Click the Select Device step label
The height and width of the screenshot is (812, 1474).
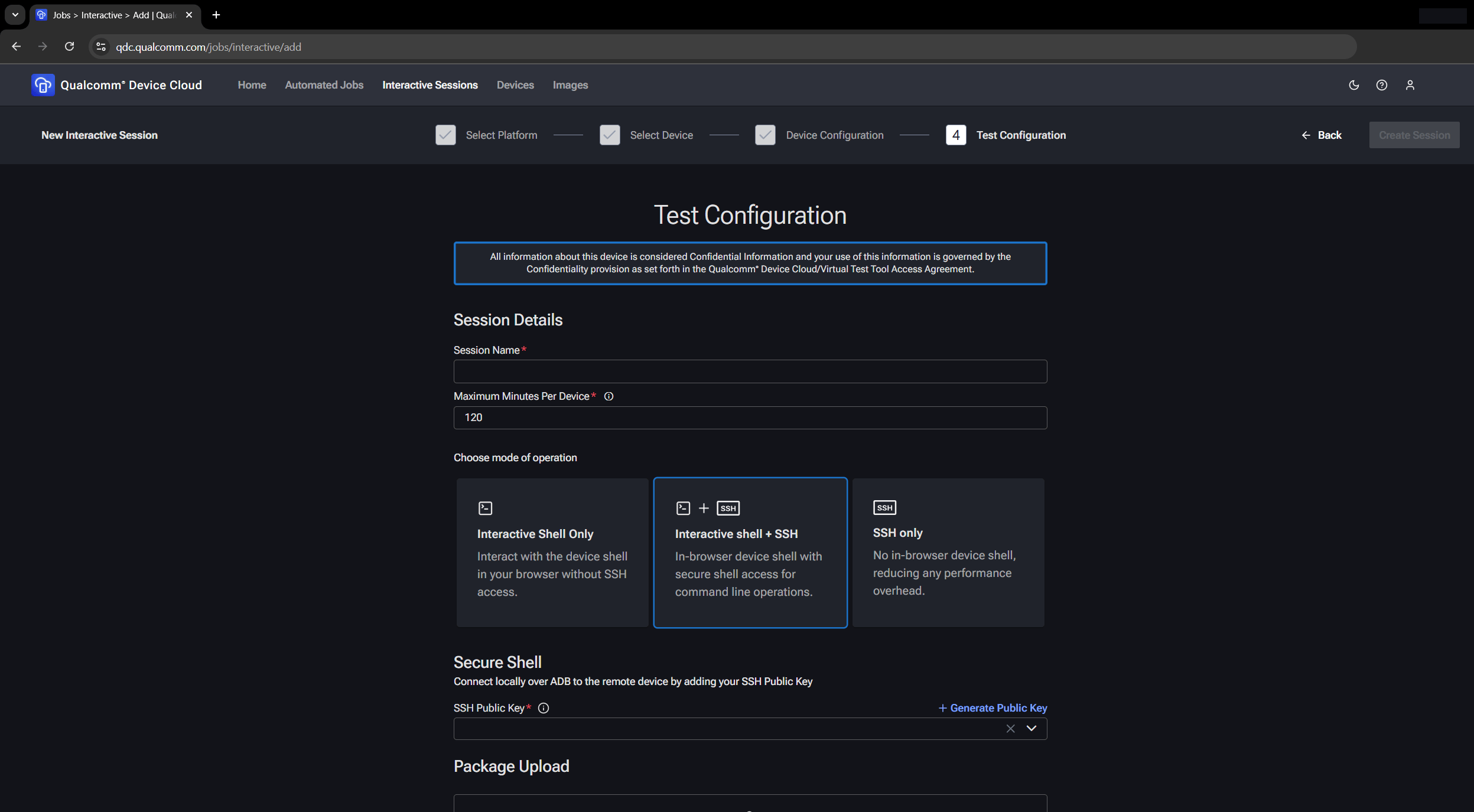[661, 135]
